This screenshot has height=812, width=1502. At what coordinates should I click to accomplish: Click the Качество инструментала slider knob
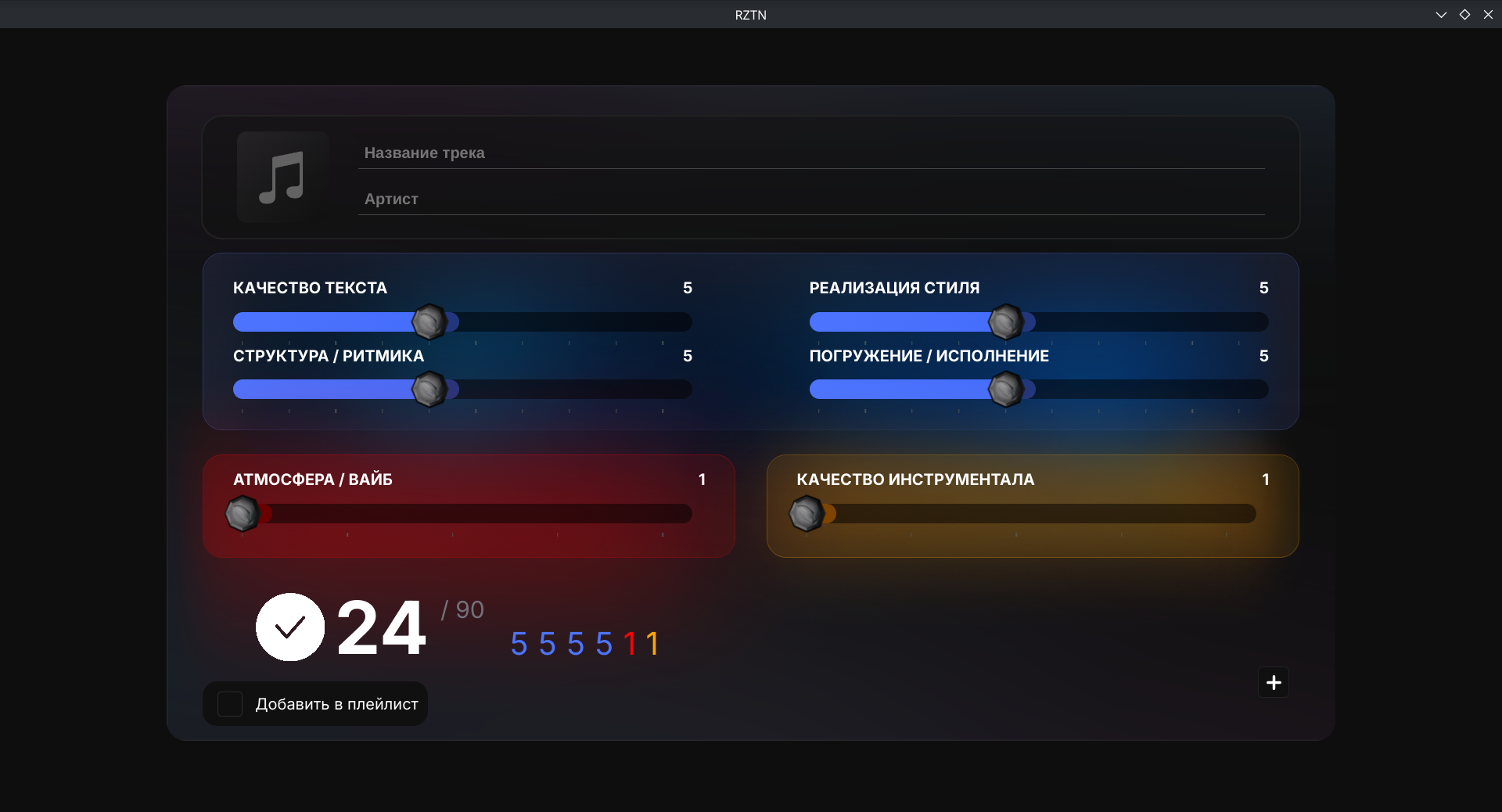[x=806, y=514]
